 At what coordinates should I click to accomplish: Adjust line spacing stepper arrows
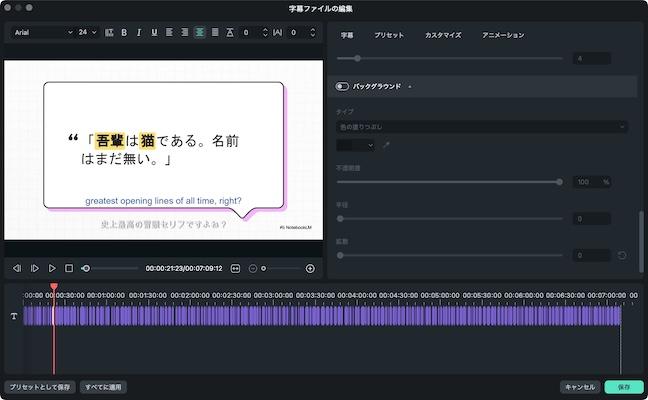coord(265,32)
